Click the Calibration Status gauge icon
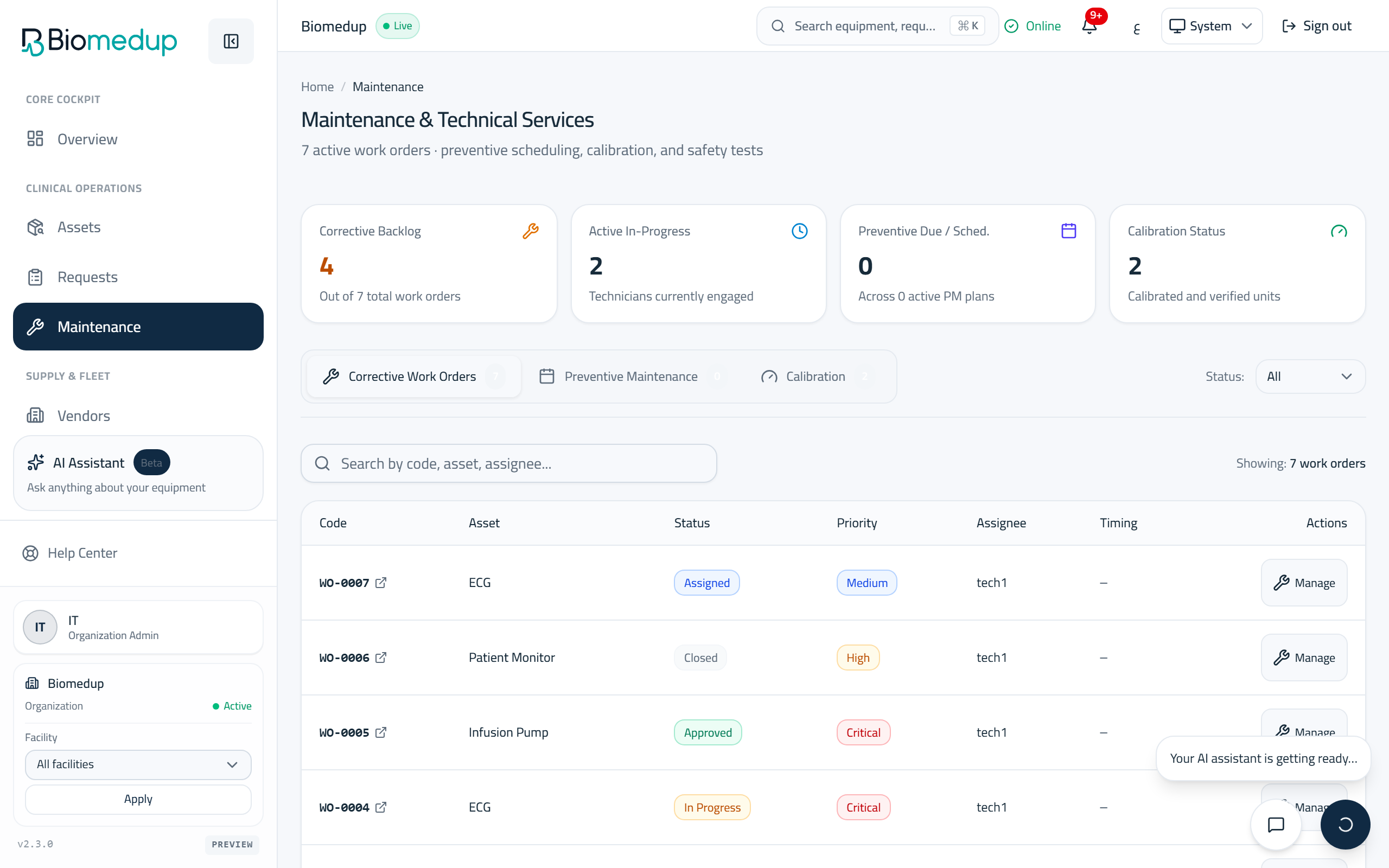 coord(1339,231)
